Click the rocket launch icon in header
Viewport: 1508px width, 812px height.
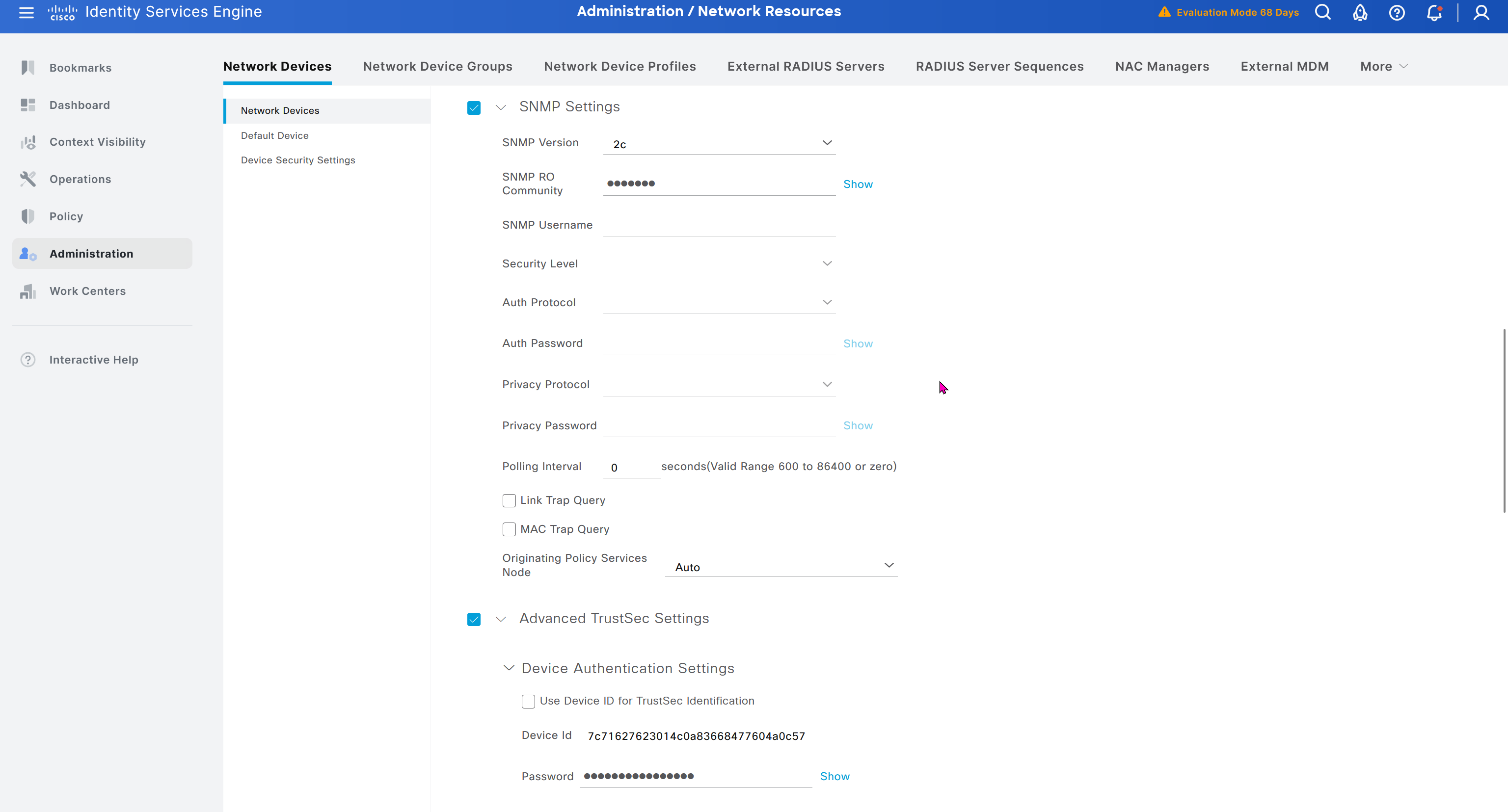pos(1359,12)
